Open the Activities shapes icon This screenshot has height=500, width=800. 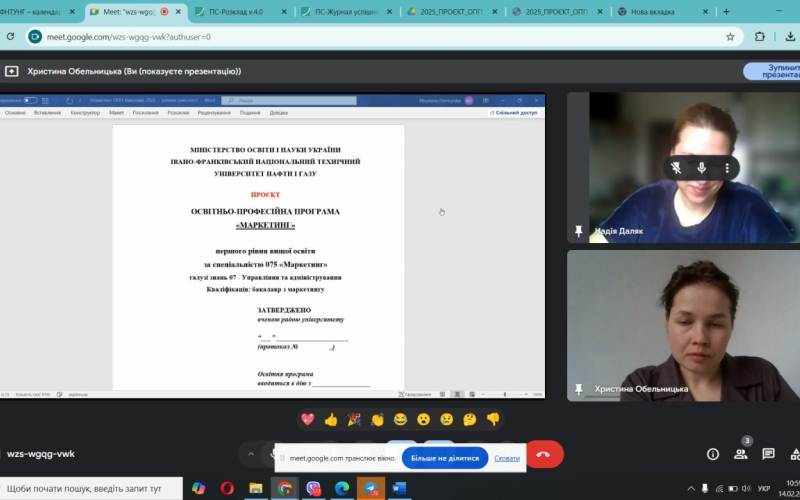[794, 454]
